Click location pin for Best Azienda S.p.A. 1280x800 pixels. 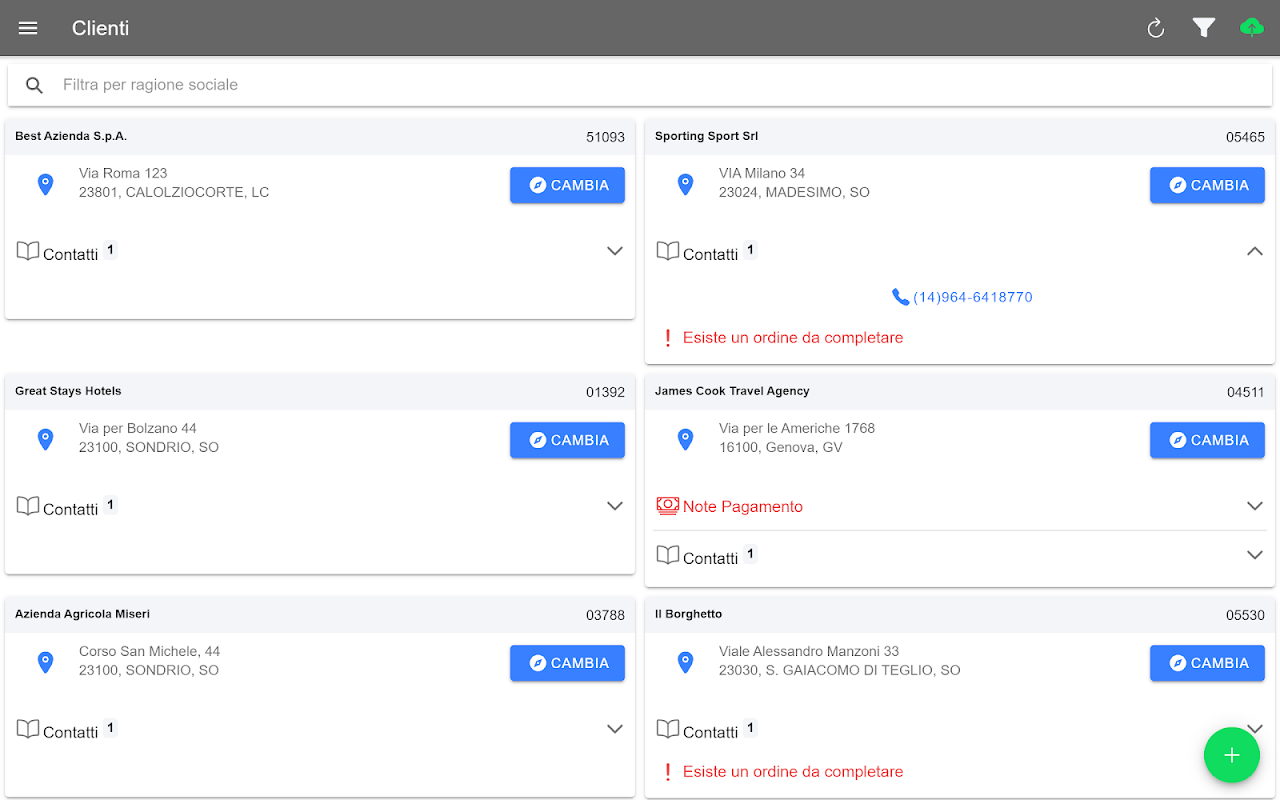(x=45, y=184)
